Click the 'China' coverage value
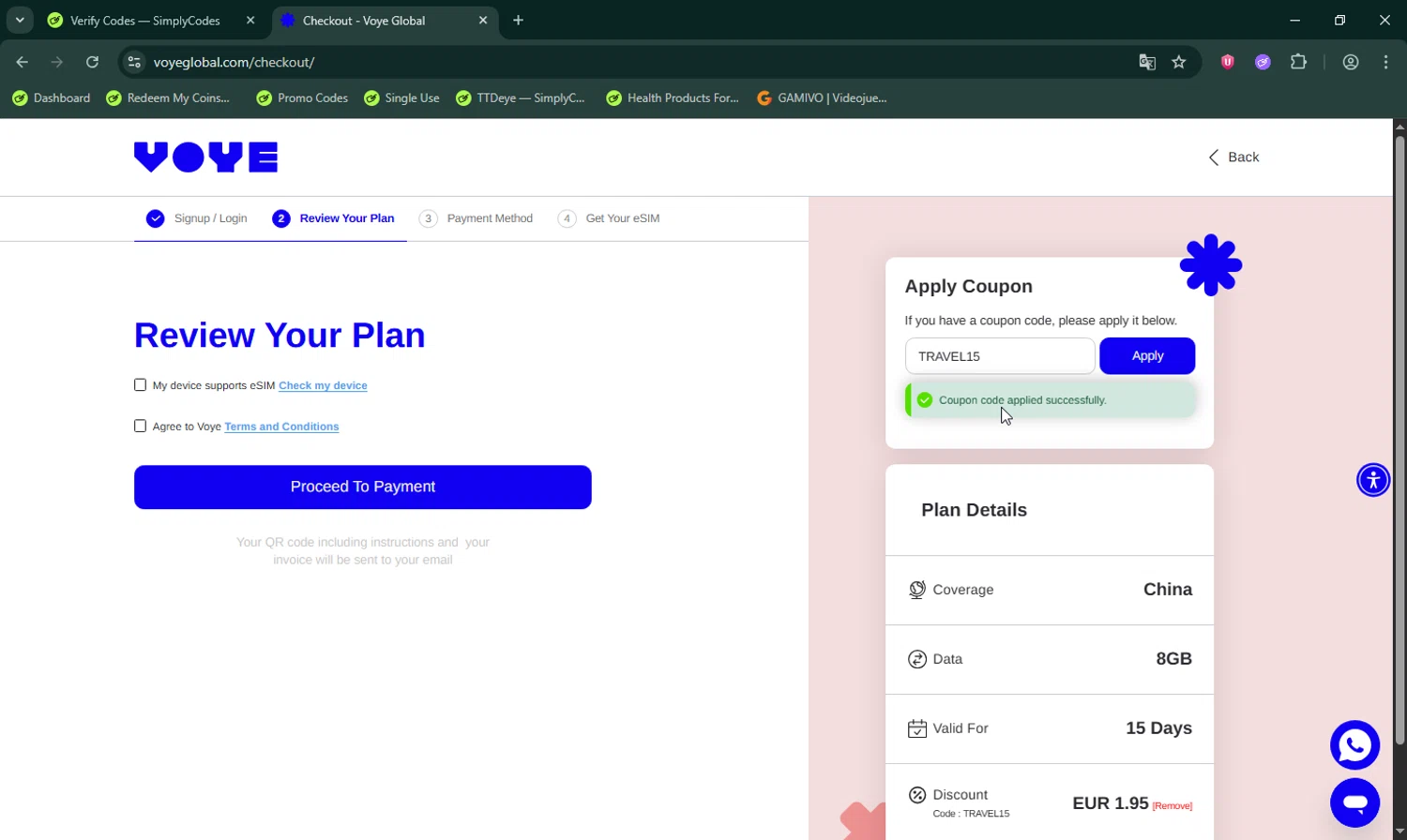Image resolution: width=1407 pixels, height=840 pixels. tap(1168, 590)
